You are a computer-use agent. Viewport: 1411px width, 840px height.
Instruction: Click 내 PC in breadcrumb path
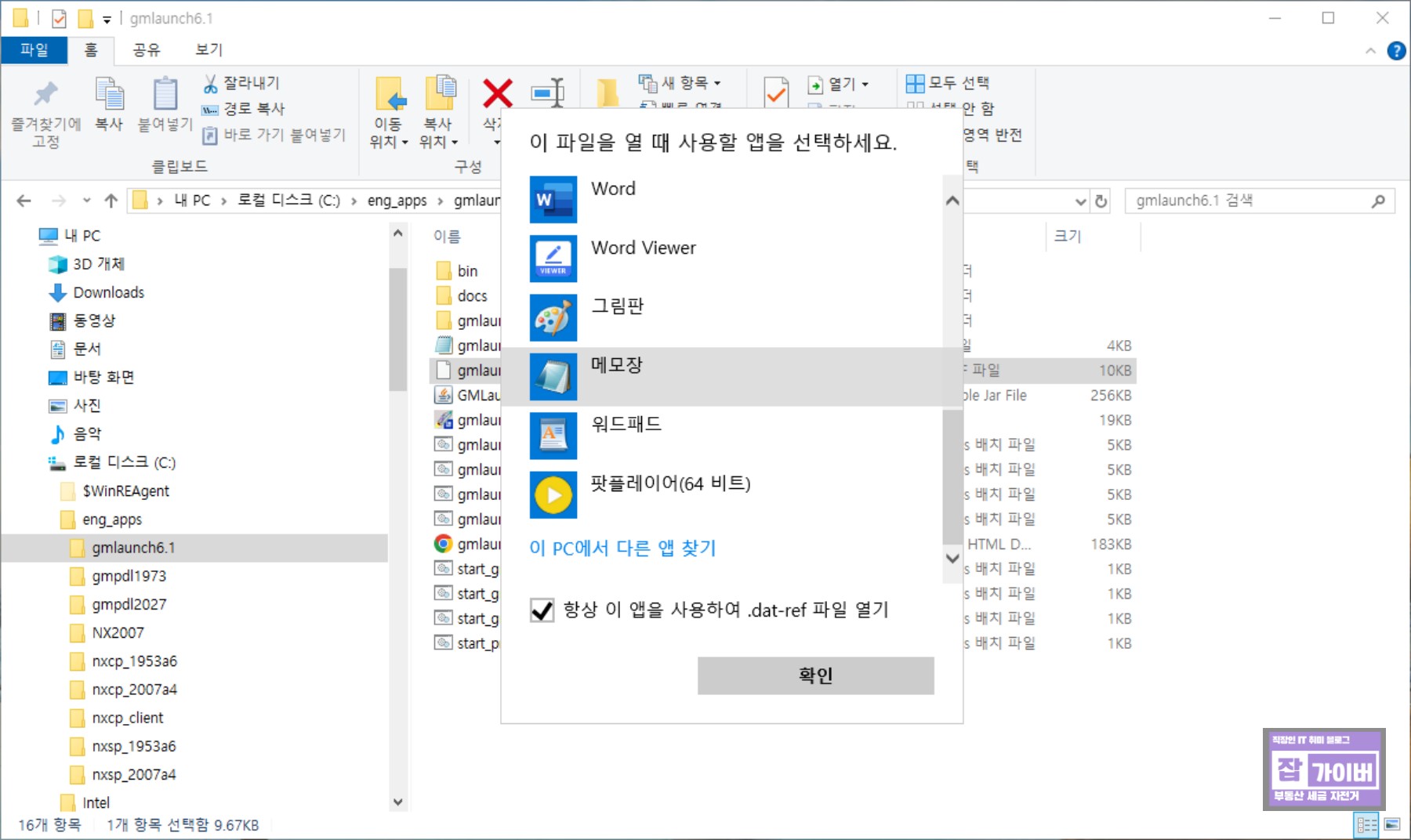tap(192, 201)
